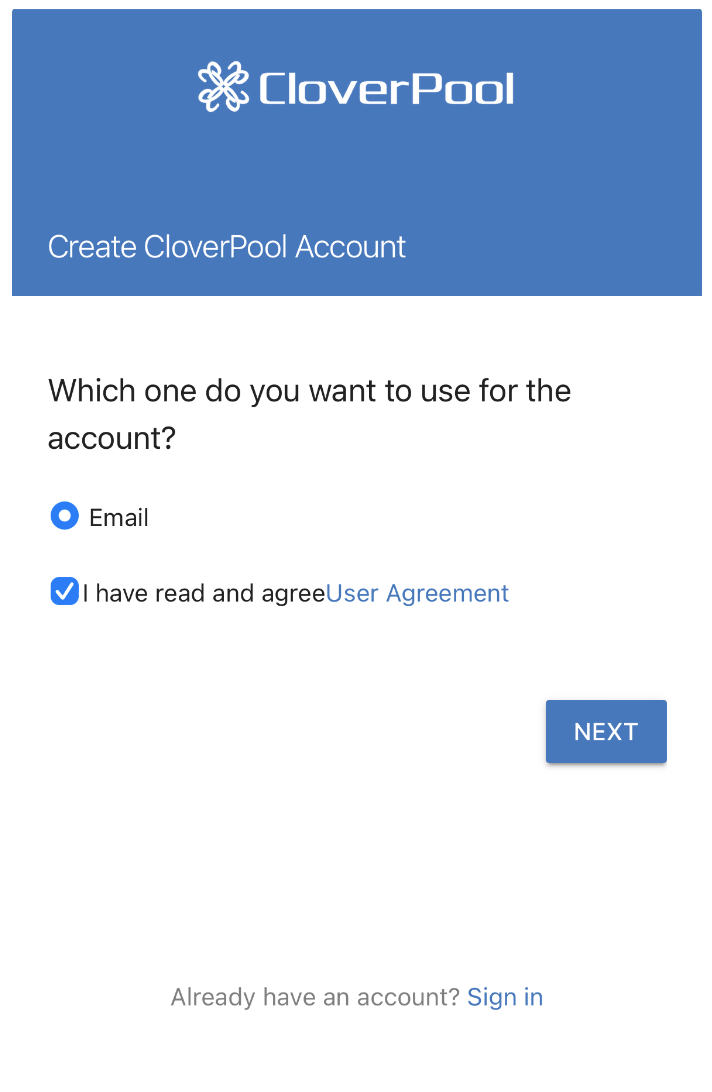Click the 'I have read and agree' label
The width and height of the screenshot is (712, 1092).
click(x=204, y=593)
